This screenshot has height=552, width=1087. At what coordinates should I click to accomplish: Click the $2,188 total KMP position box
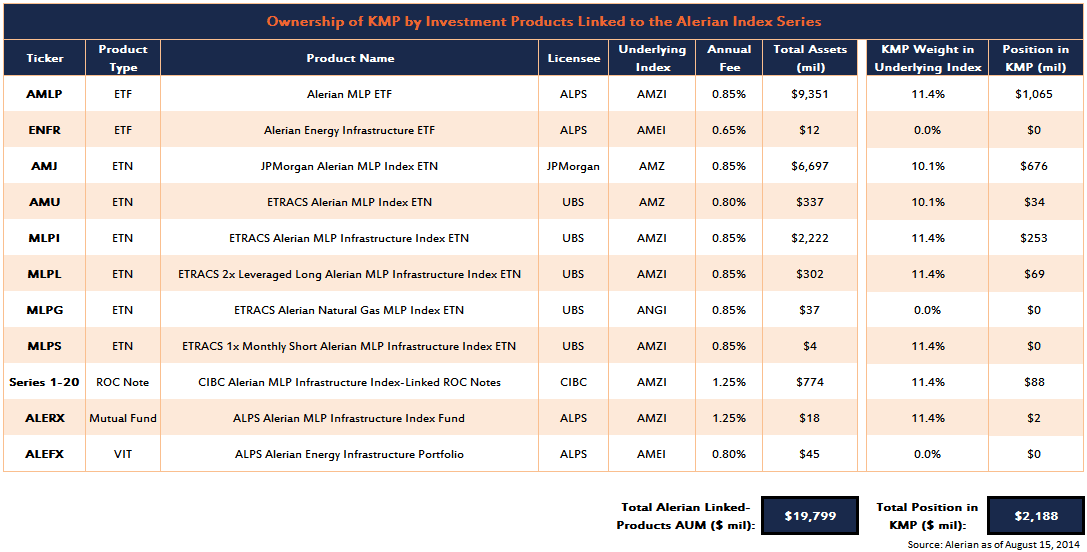point(1035,516)
